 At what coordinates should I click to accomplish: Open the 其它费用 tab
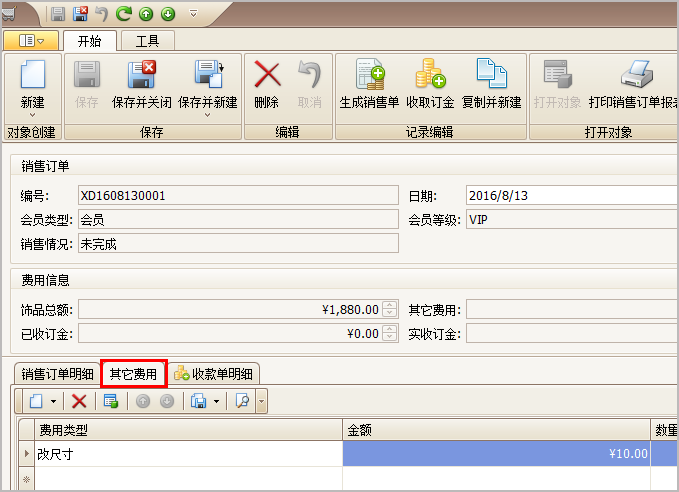pos(133,373)
